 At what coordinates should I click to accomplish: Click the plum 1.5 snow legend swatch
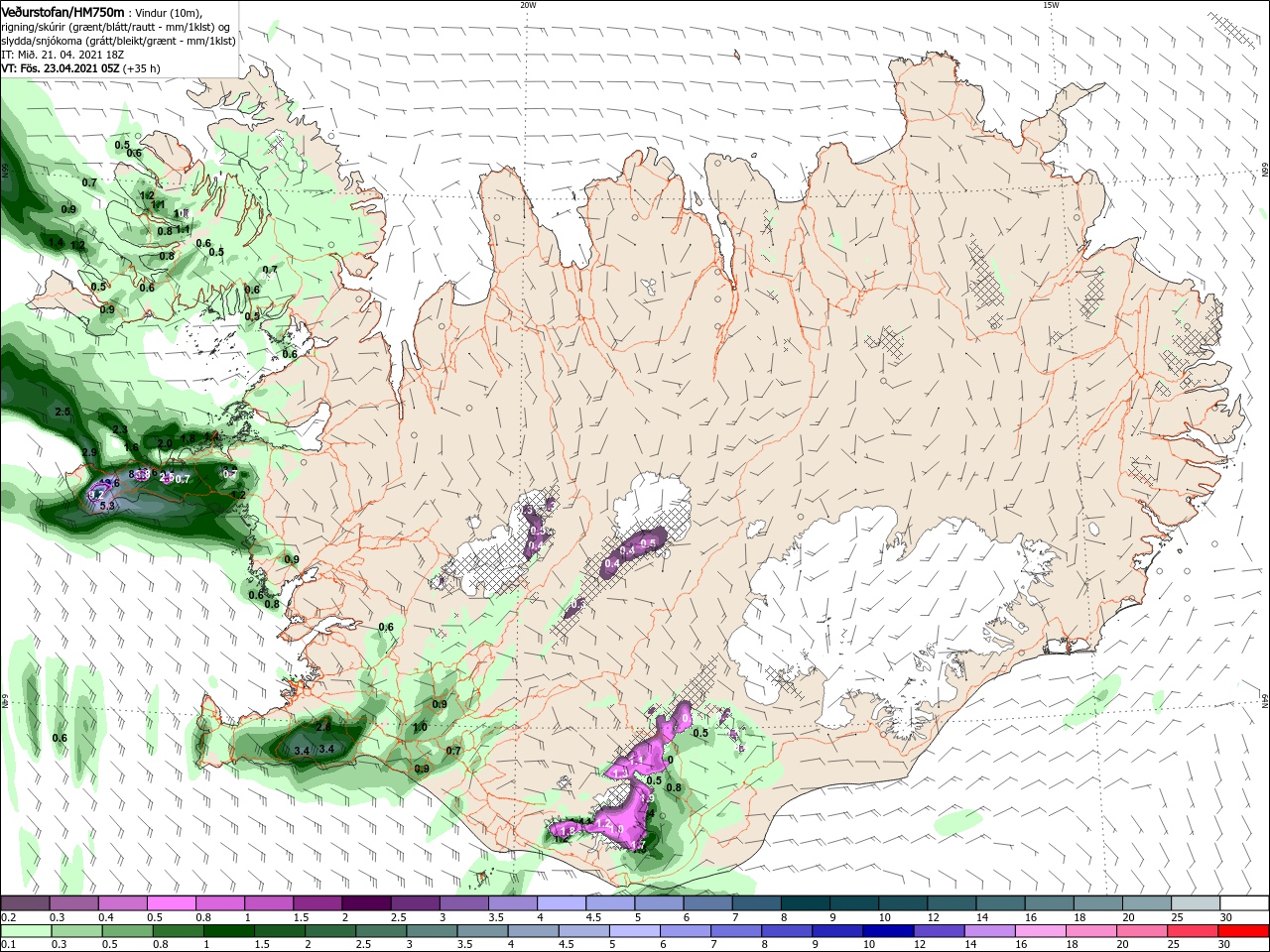[x=317, y=902]
